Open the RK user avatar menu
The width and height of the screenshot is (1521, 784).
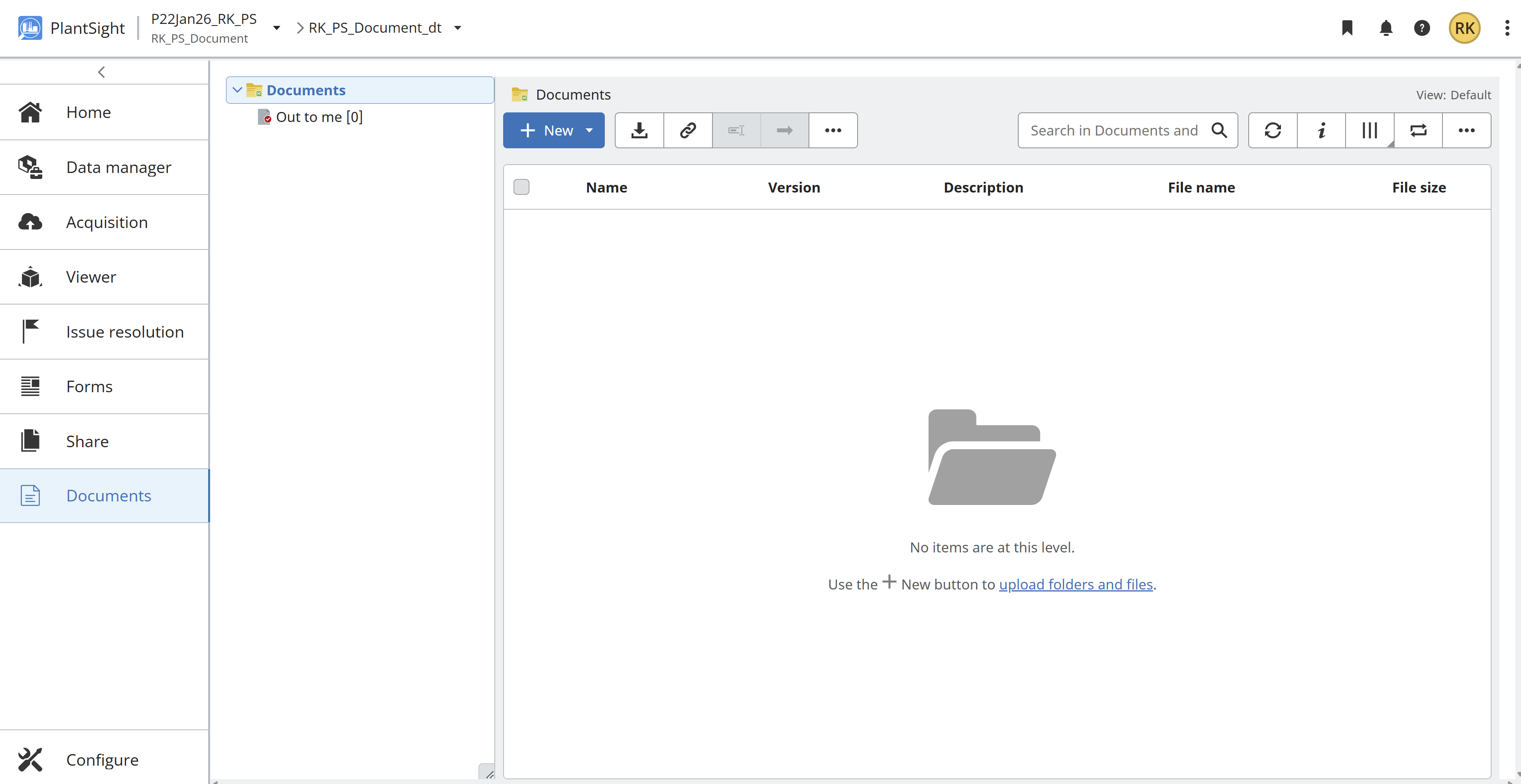tap(1464, 28)
